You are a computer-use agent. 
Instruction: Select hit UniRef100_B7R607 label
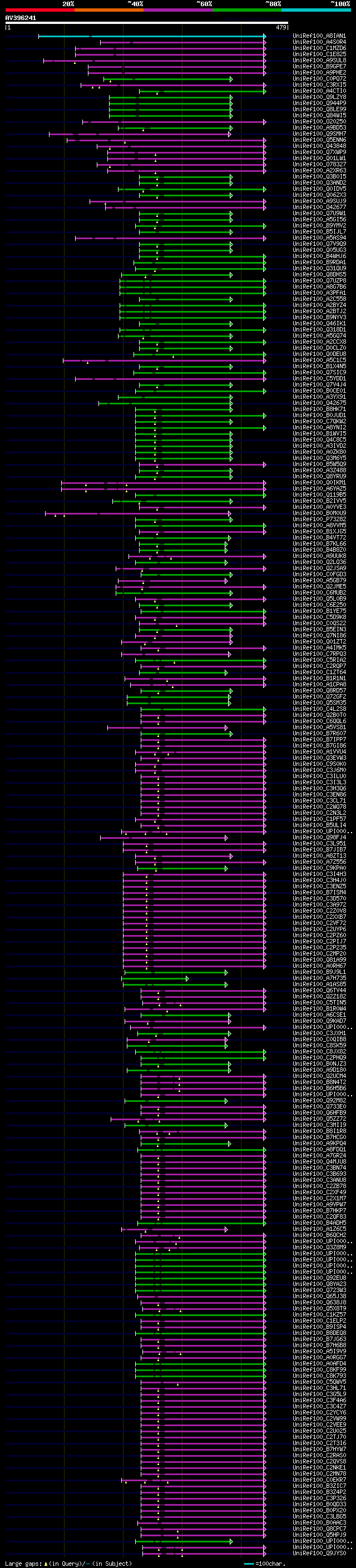tap(319, 734)
